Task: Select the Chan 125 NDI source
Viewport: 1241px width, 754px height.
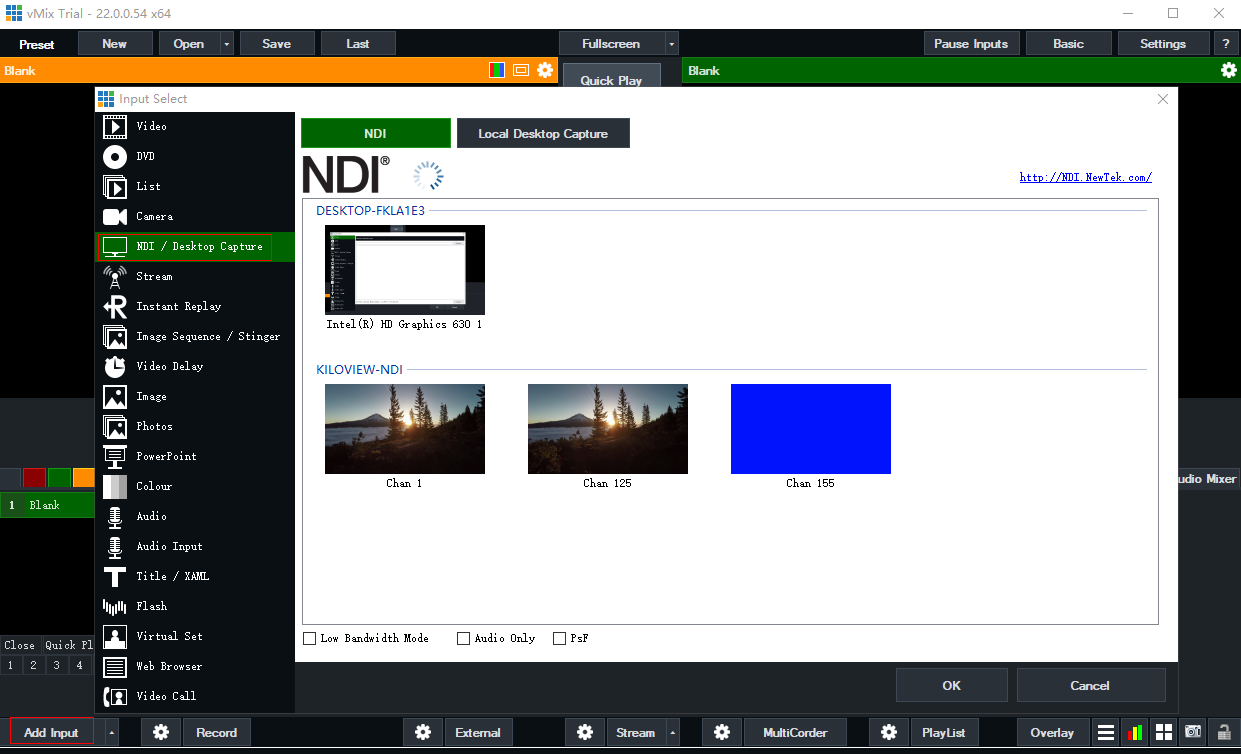Action: click(608, 429)
